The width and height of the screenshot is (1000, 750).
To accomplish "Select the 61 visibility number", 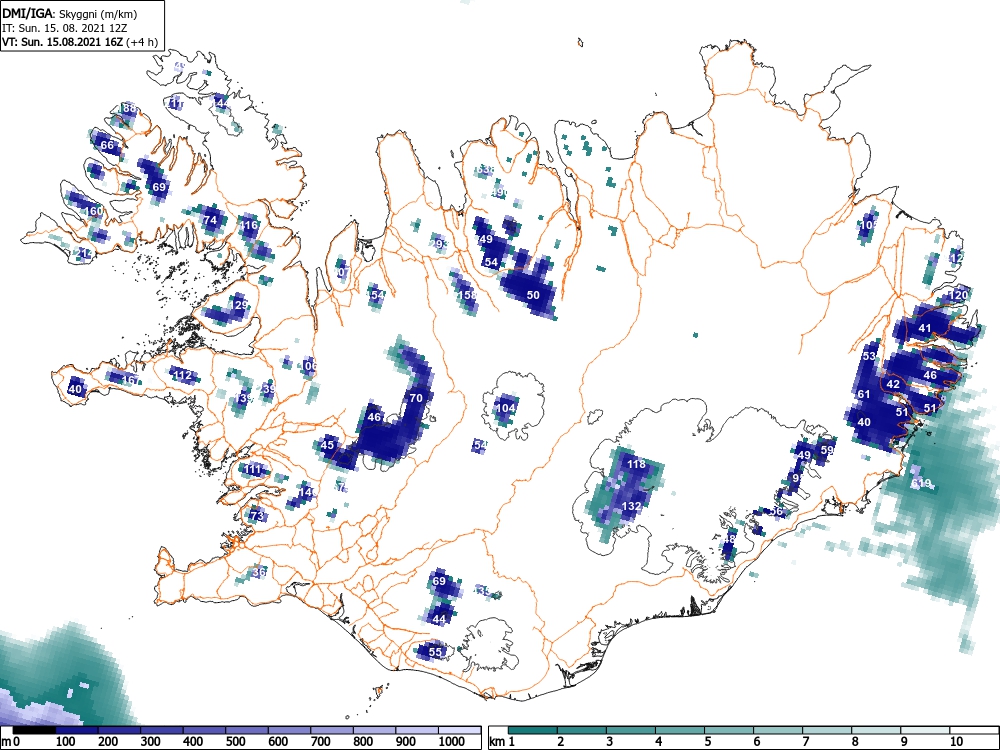I will [x=864, y=395].
